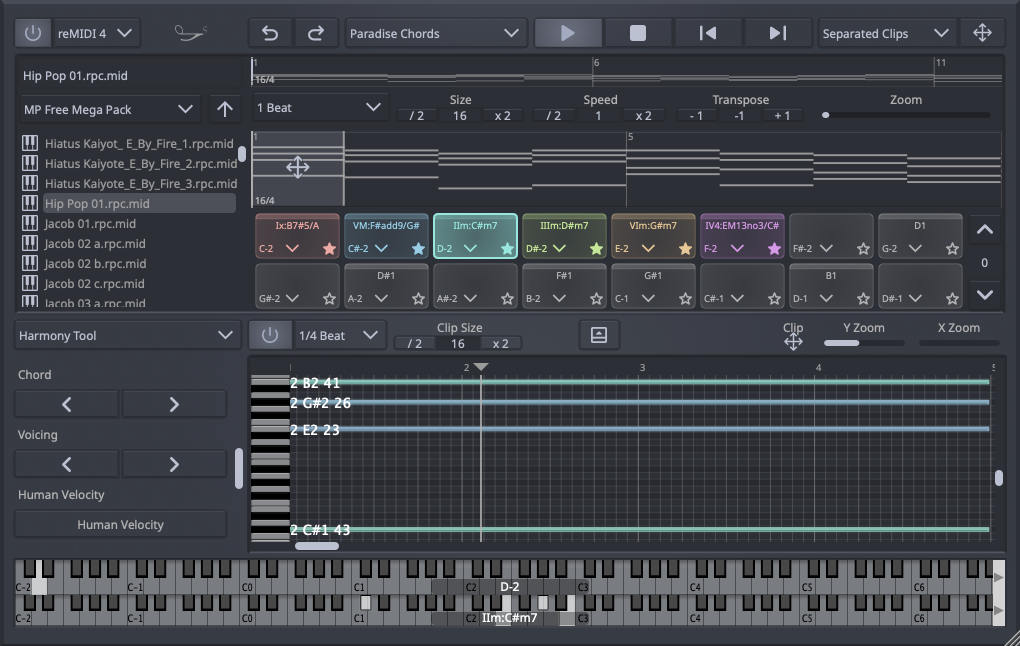Click the Human Velocity button

point(120,524)
